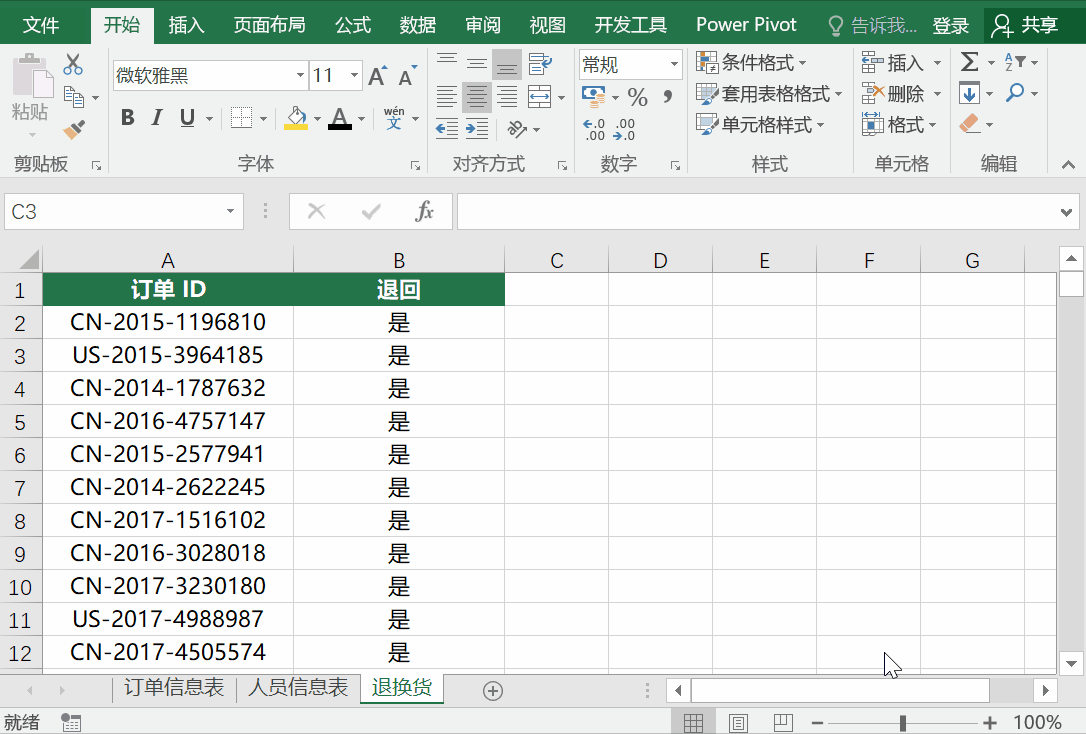Image resolution: width=1086 pixels, height=734 pixels.
Task: Apply the black font color A
Action: pos(339,118)
